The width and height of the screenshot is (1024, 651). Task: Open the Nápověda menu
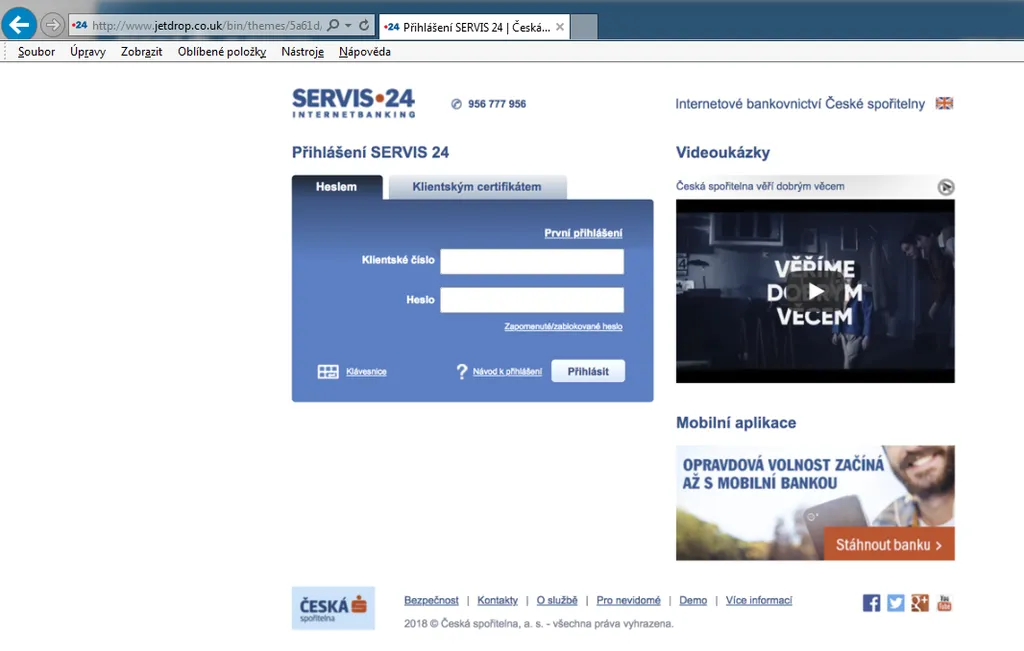point(365,52)
